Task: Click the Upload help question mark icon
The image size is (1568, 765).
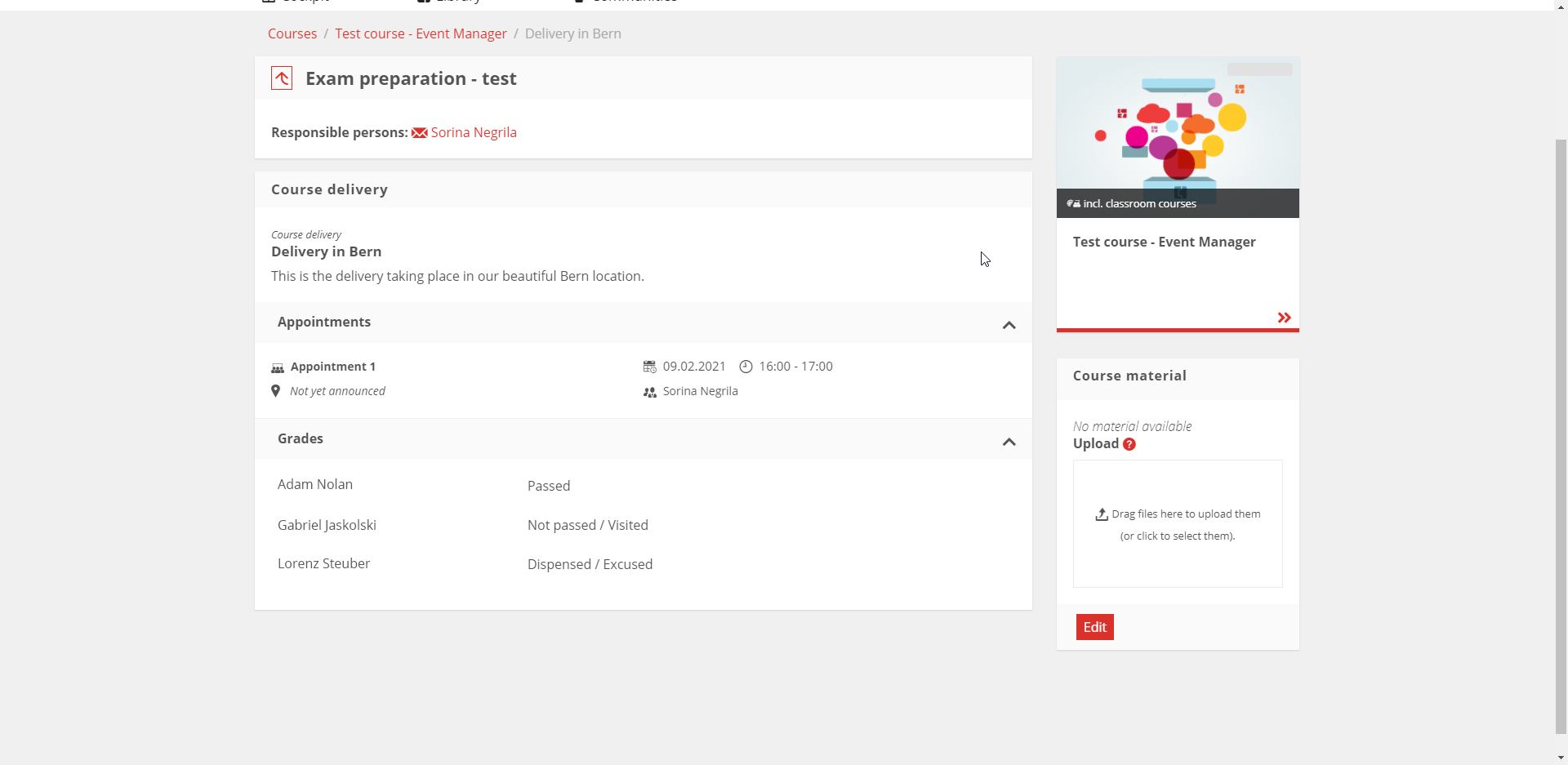Action: [1129, 444]
